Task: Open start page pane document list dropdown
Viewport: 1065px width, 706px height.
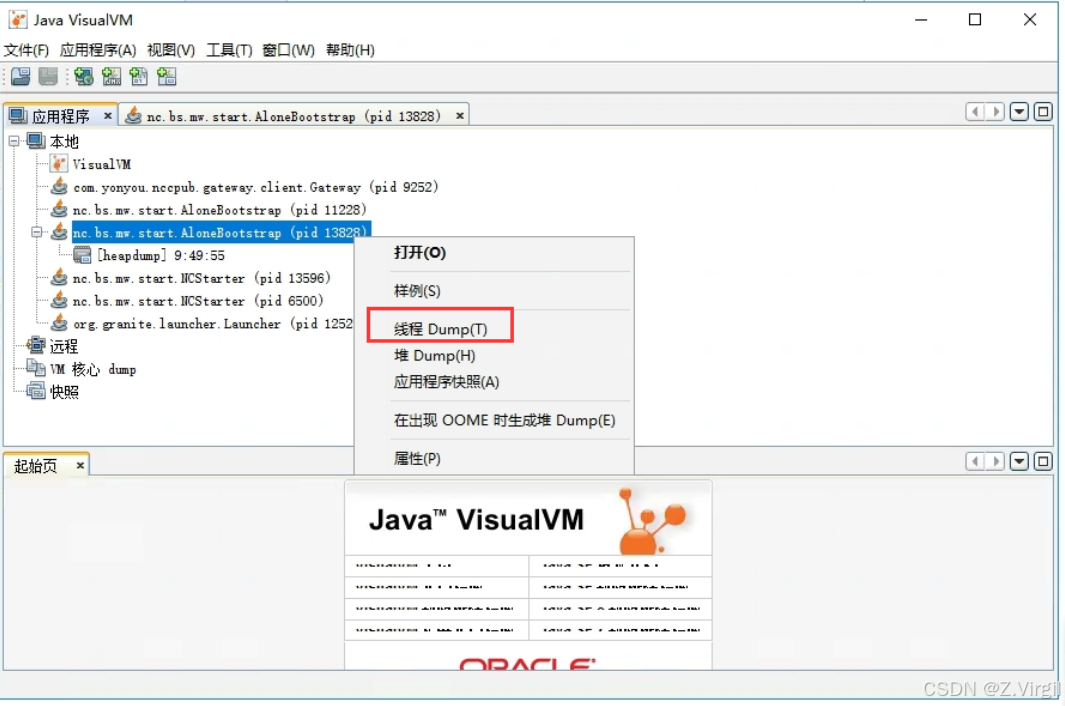Action: [1019, 461]
